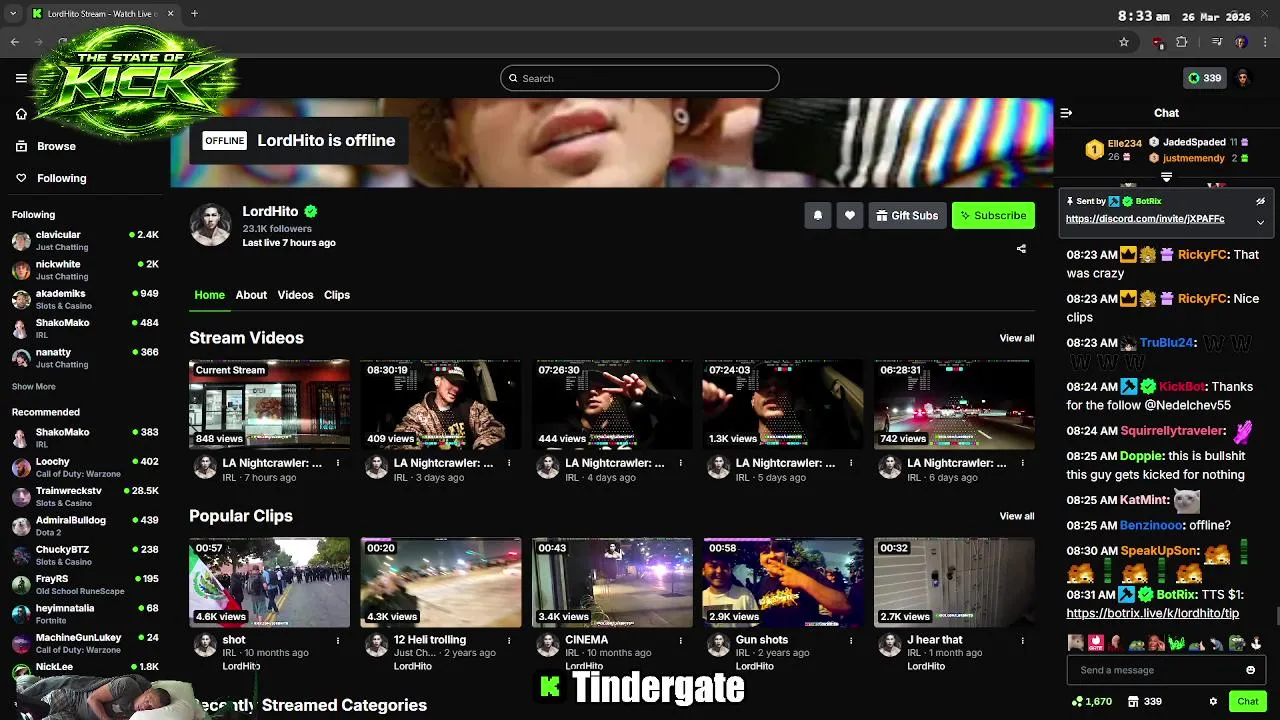Open Following in the sidebar
1280x720 pixels.
(61, 178)
